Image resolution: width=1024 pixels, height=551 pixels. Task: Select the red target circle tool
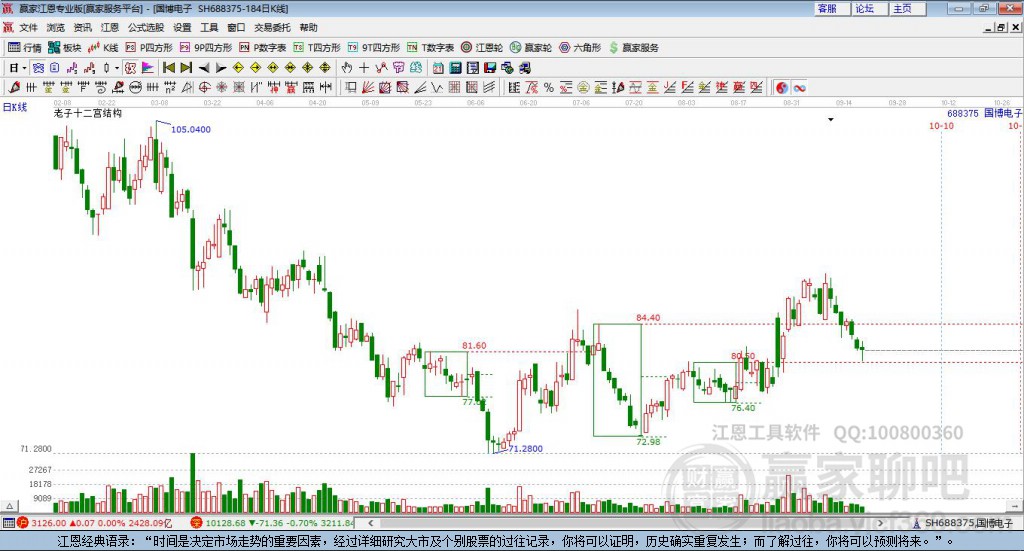coord(204,87)
